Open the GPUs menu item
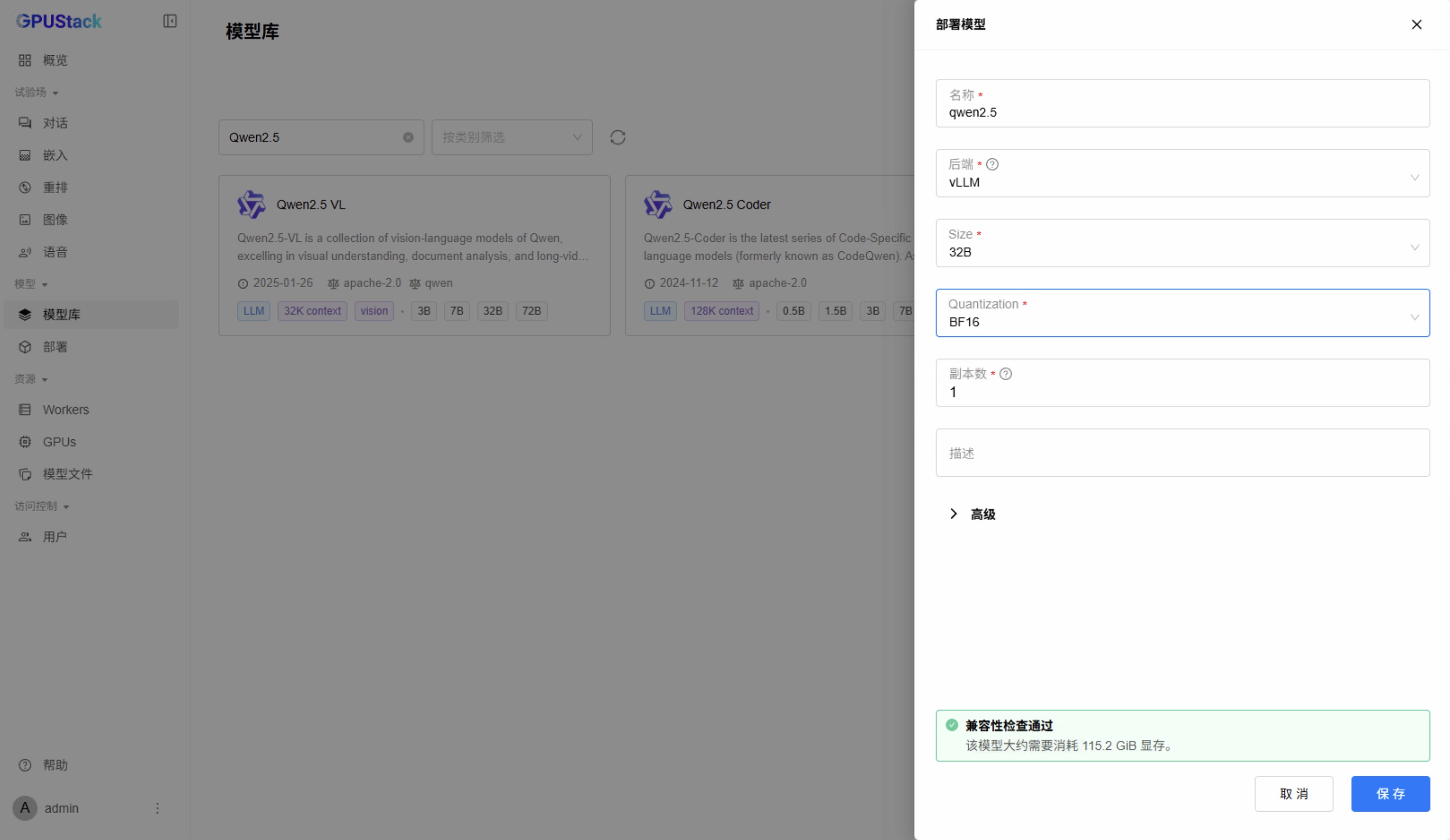 click(59, 442)
